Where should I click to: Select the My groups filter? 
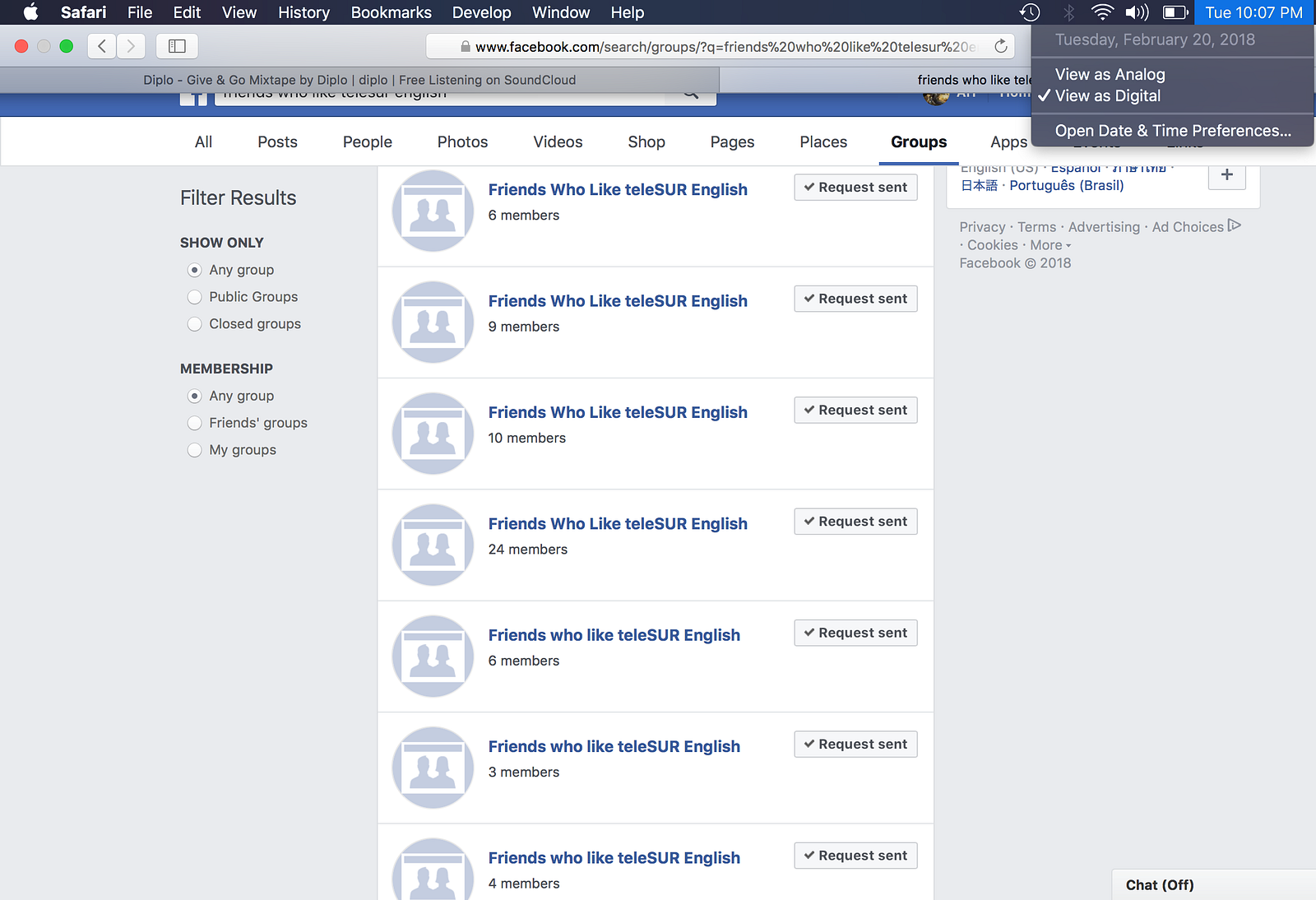coord(194,450)
